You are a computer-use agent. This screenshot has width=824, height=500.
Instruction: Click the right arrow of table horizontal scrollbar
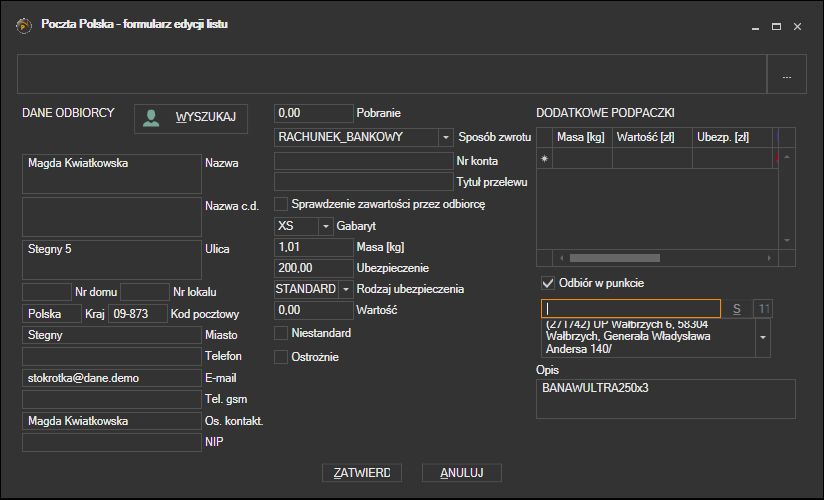pyautogui.click(x=769, y=258)
